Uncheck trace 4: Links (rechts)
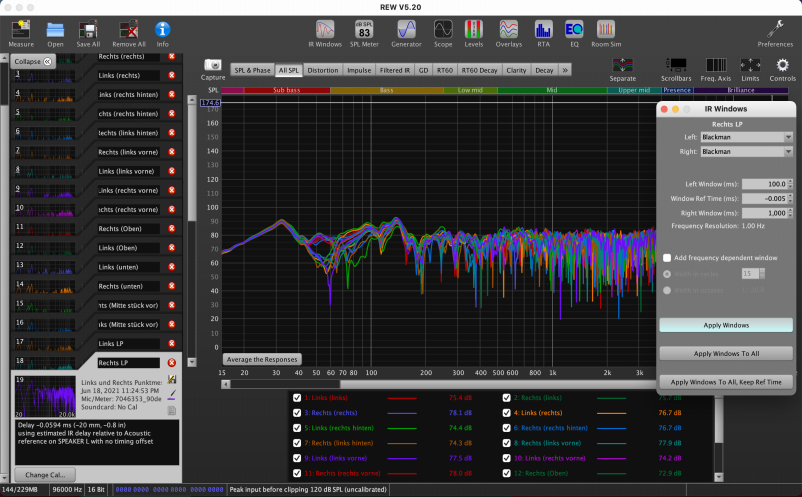802x497 pixels. (x=506, y=413)
